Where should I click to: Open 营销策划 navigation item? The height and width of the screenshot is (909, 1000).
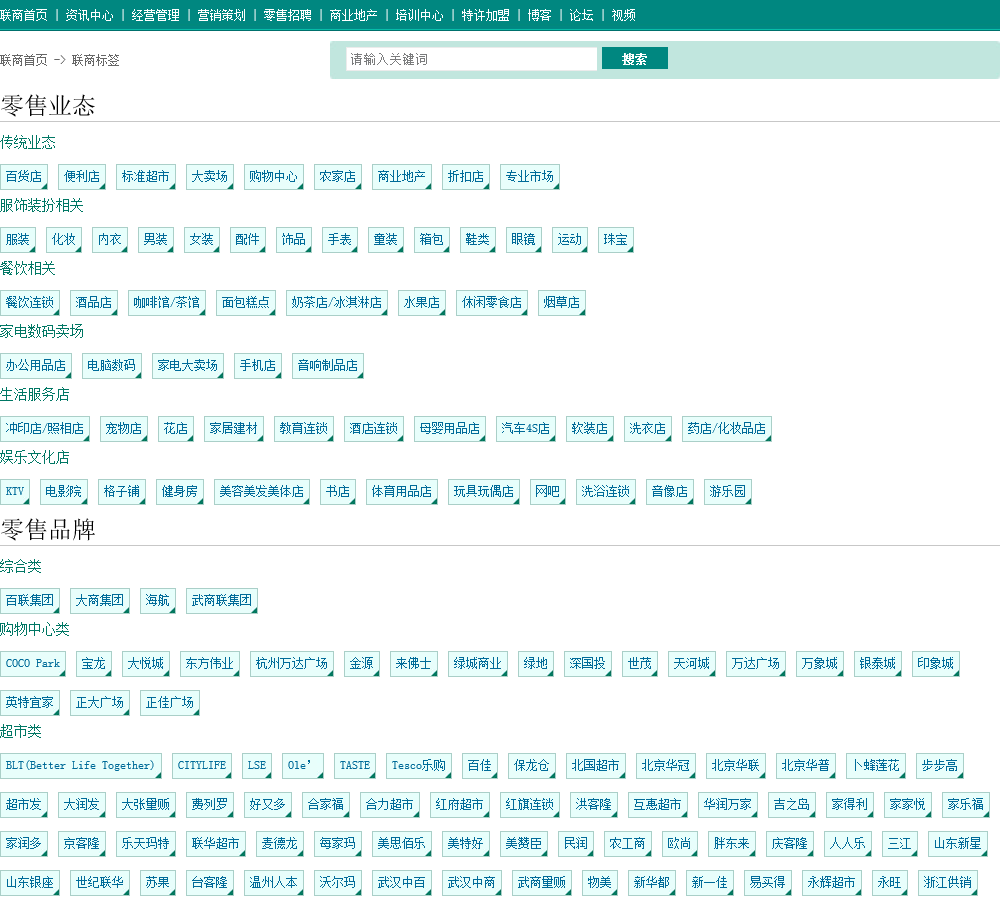[x=221, y=15]
